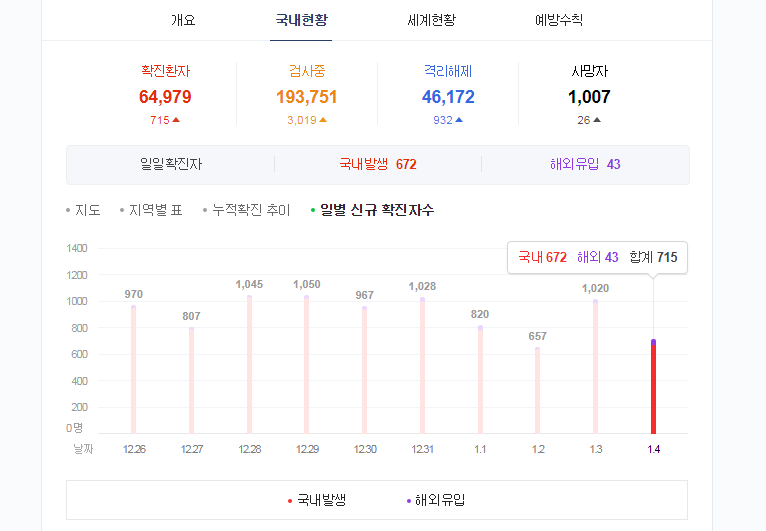Select the 12.28 bar labeled 1,045

pos(250,364)
